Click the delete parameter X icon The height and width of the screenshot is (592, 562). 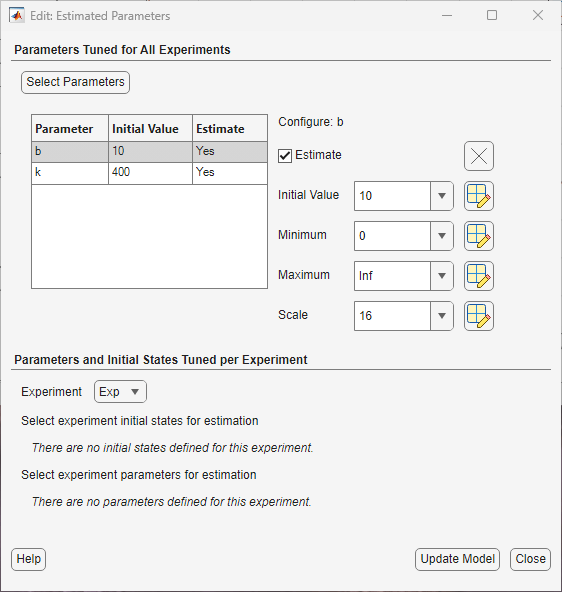(x=479, y=156)
